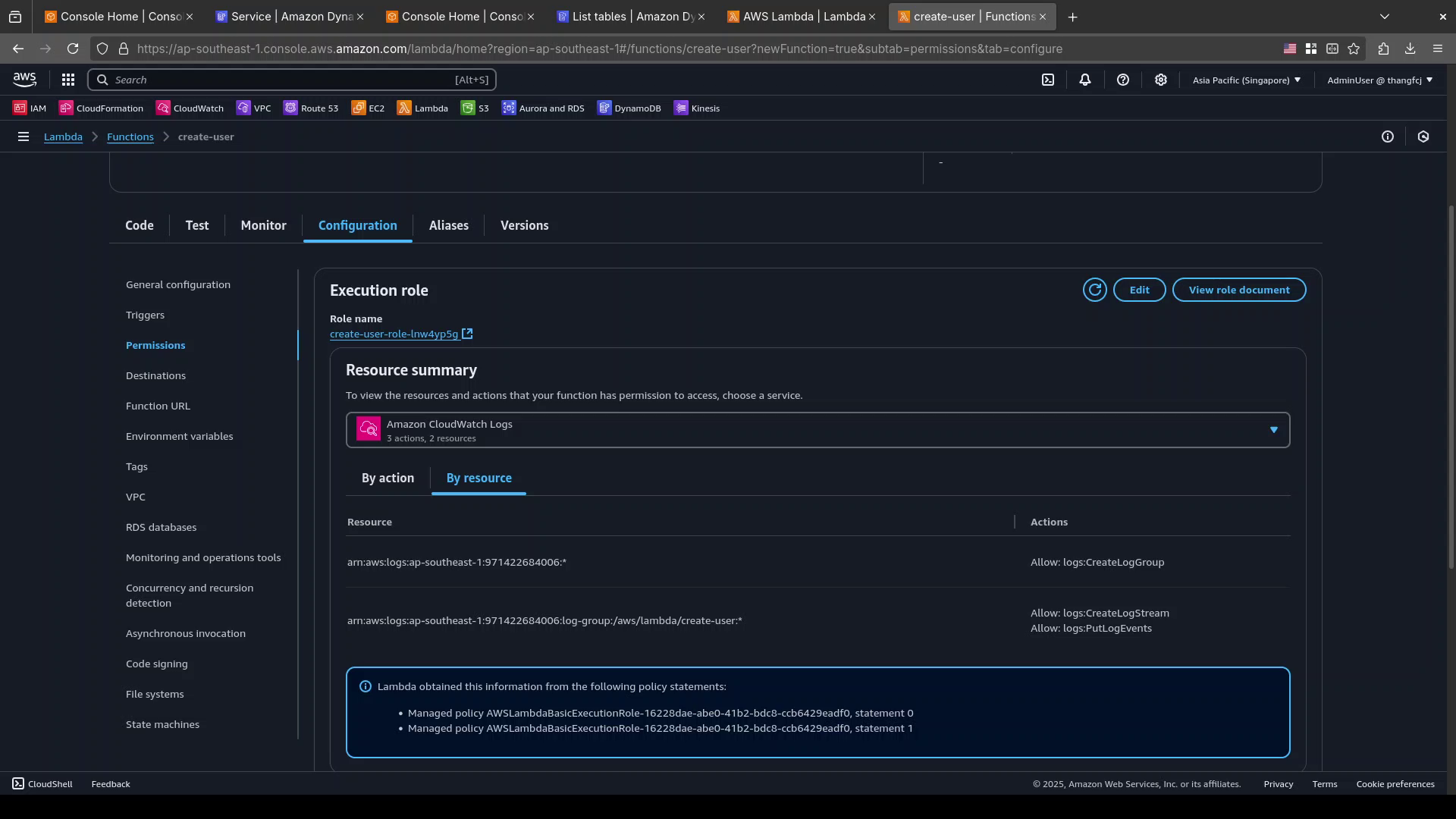Screen dimensions: 1456x819
Task: Click the browser address bar URL
Action: [x=599, y=49]
